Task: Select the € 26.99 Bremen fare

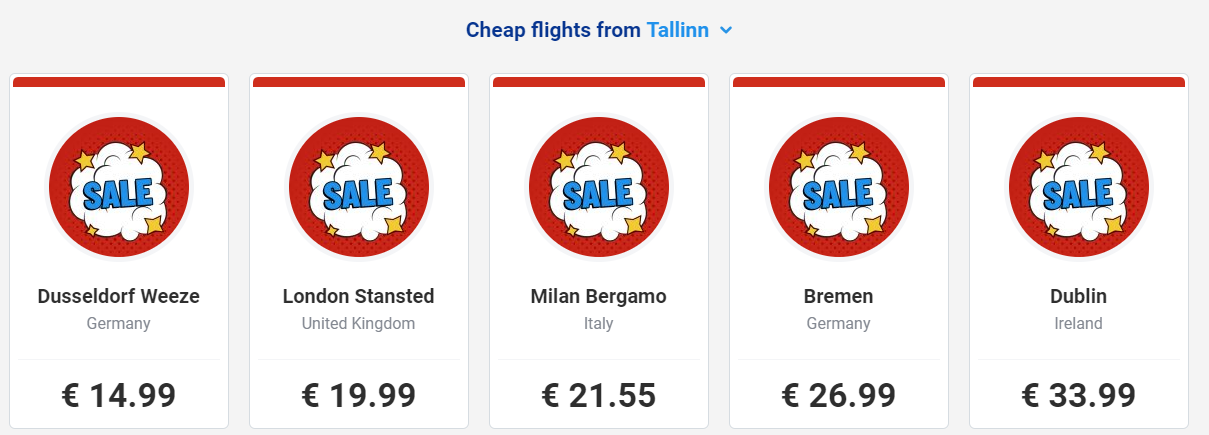Action: [839, 395]
